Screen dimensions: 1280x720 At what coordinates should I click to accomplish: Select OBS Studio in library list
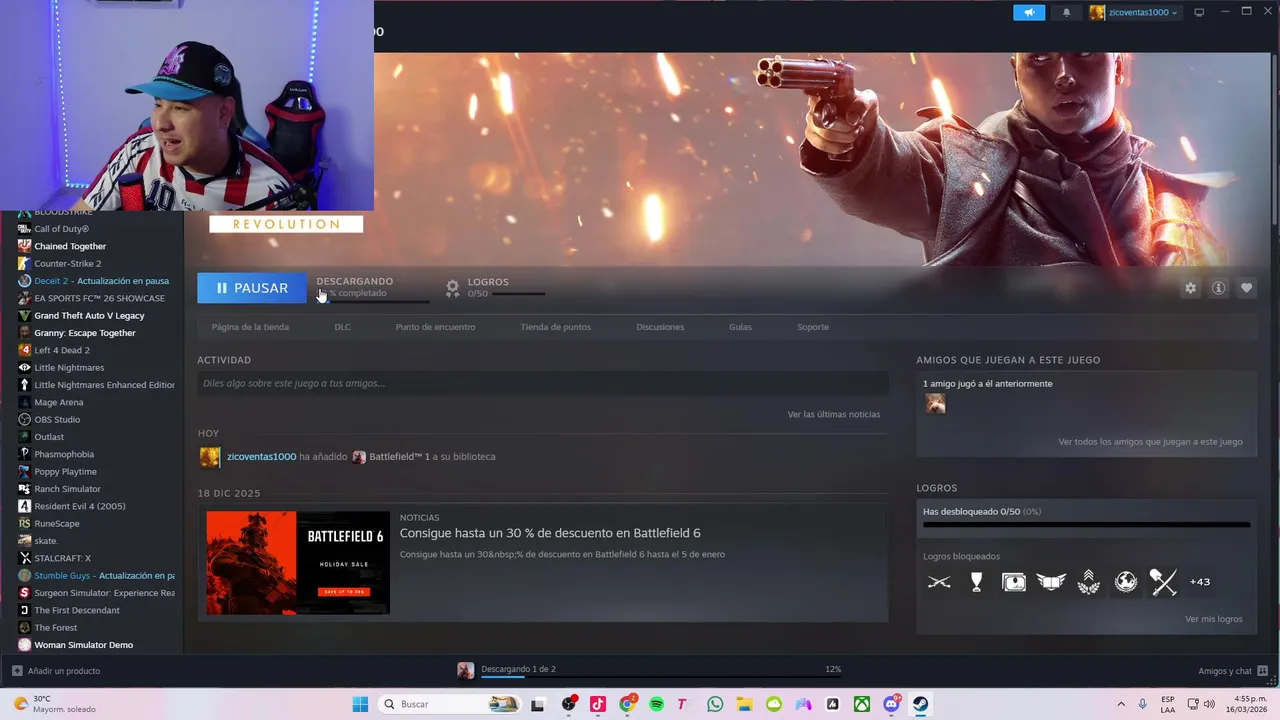click(x=57, y=419)
